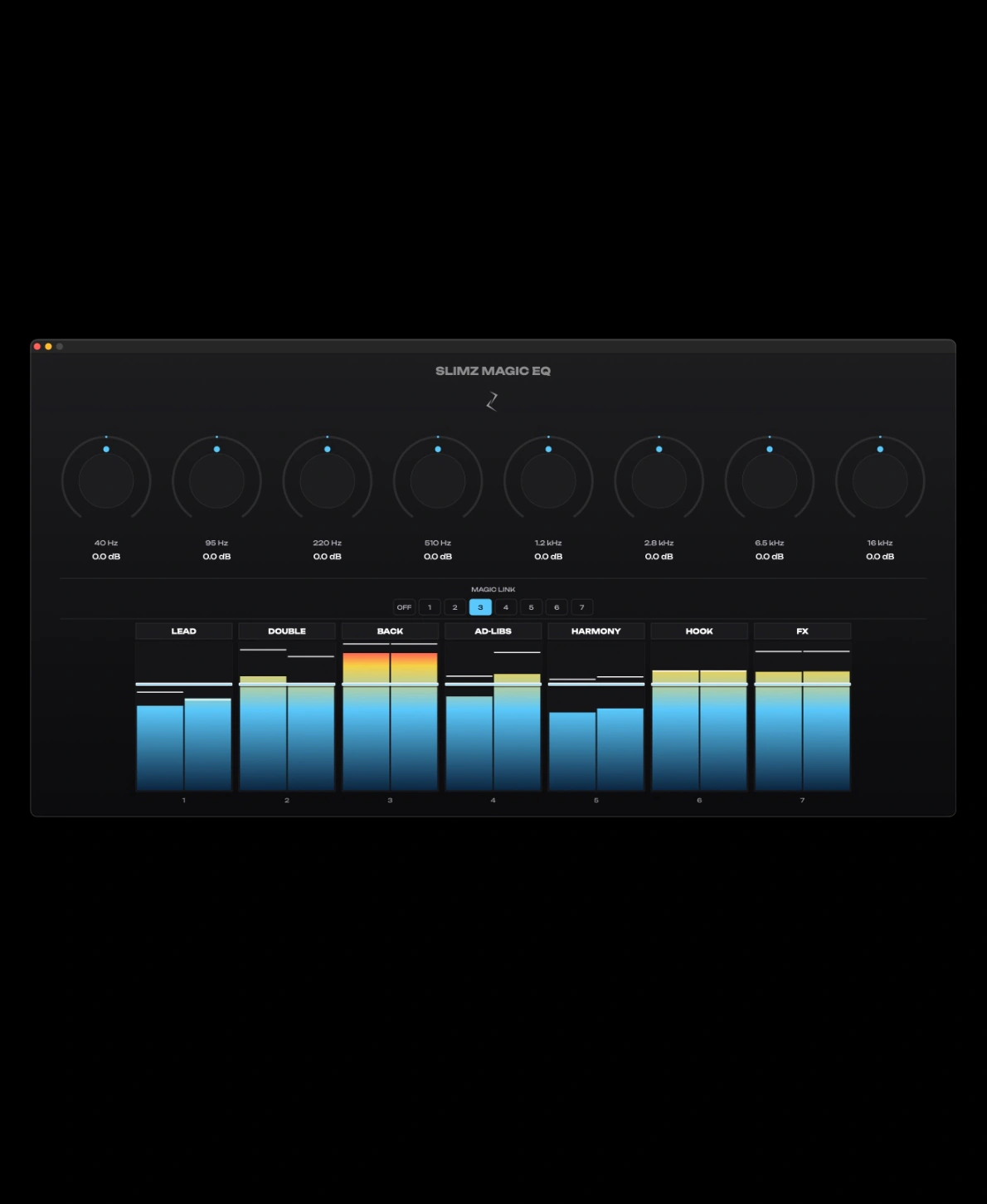Turn Magic Link OFF
The image size is (987, 1204).
coord(404,607)
